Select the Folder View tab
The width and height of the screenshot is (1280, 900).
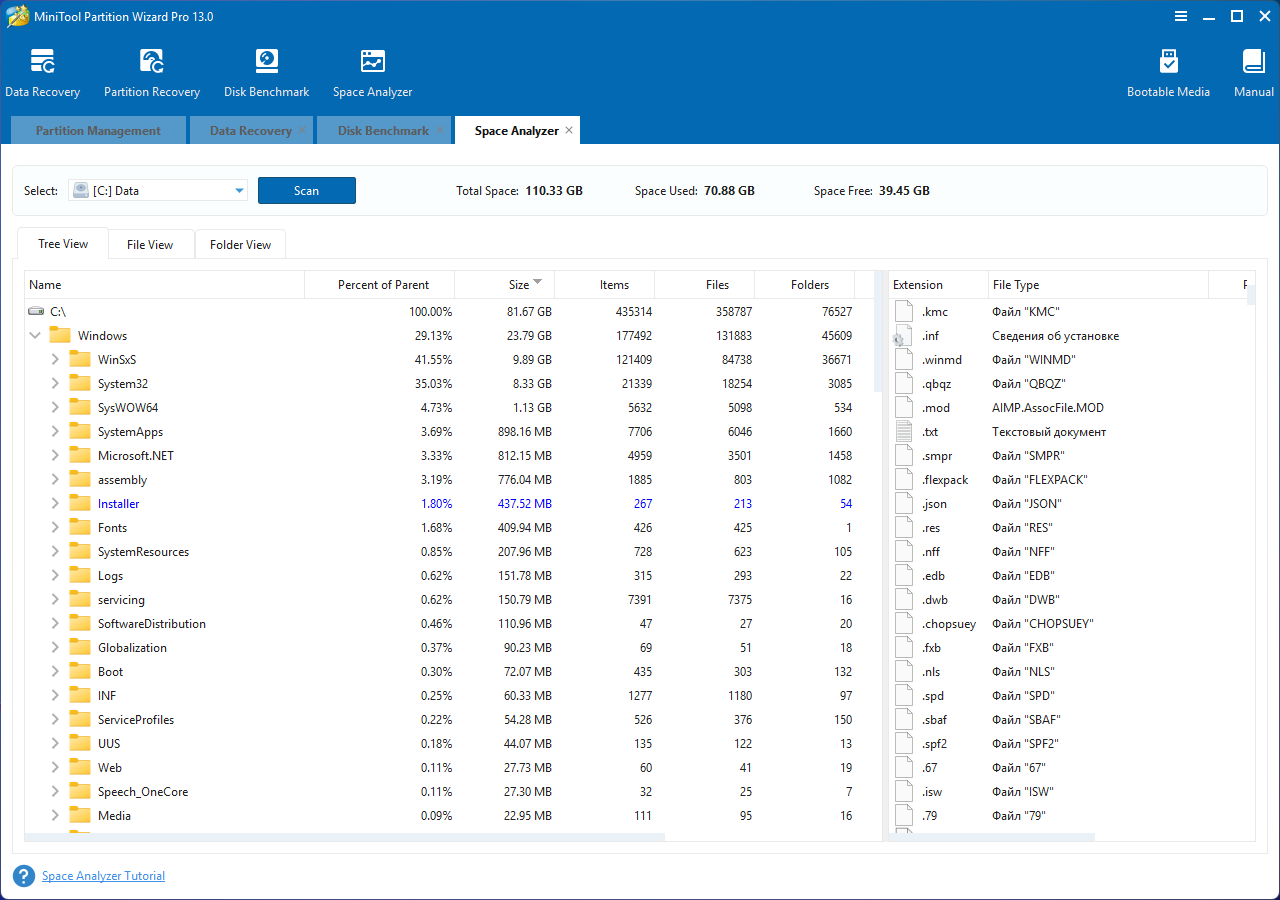click(x=240, y=245)
